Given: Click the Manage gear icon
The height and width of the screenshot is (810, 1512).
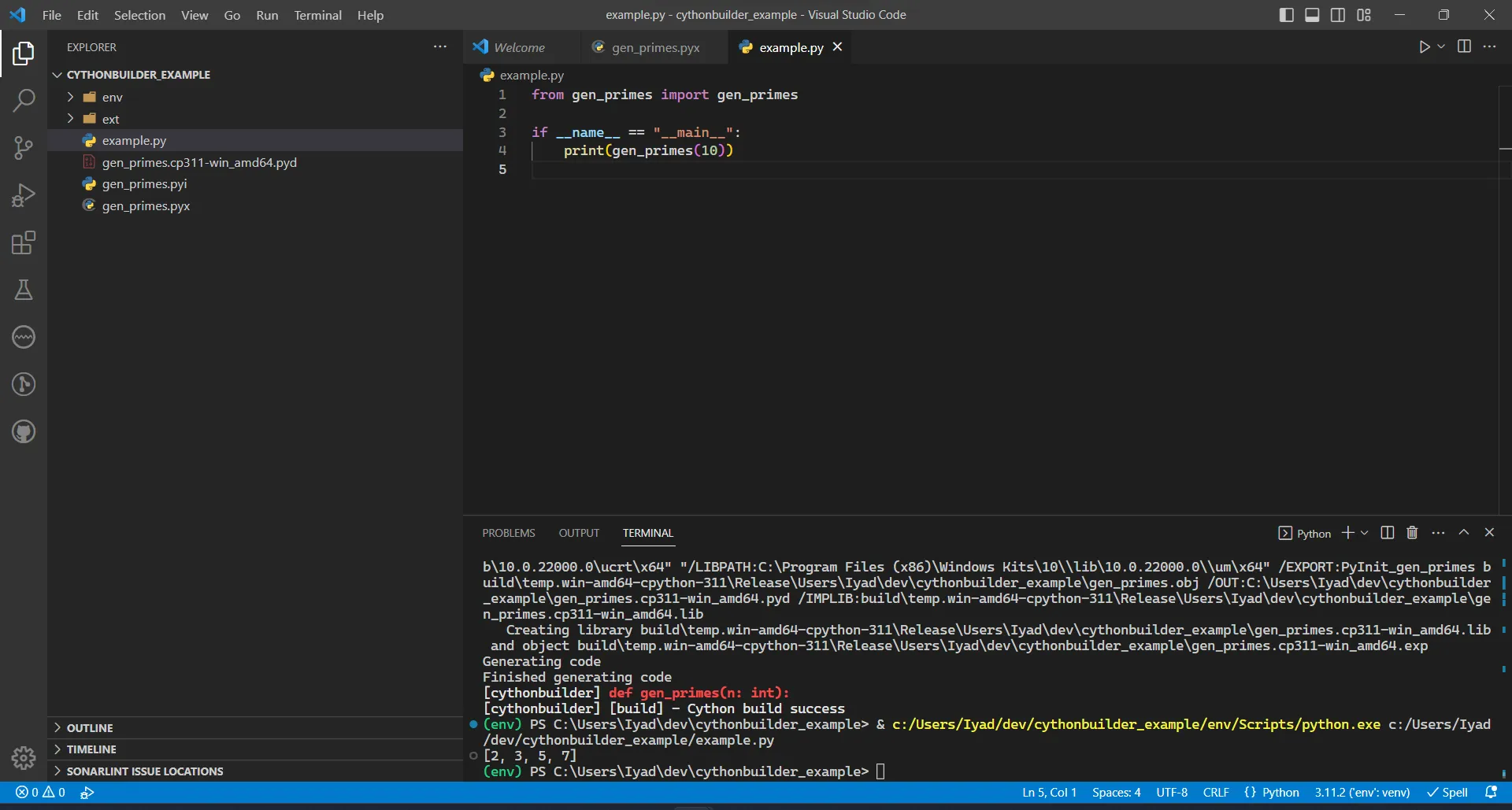Looking at the screenshot, I should [24, 758].
